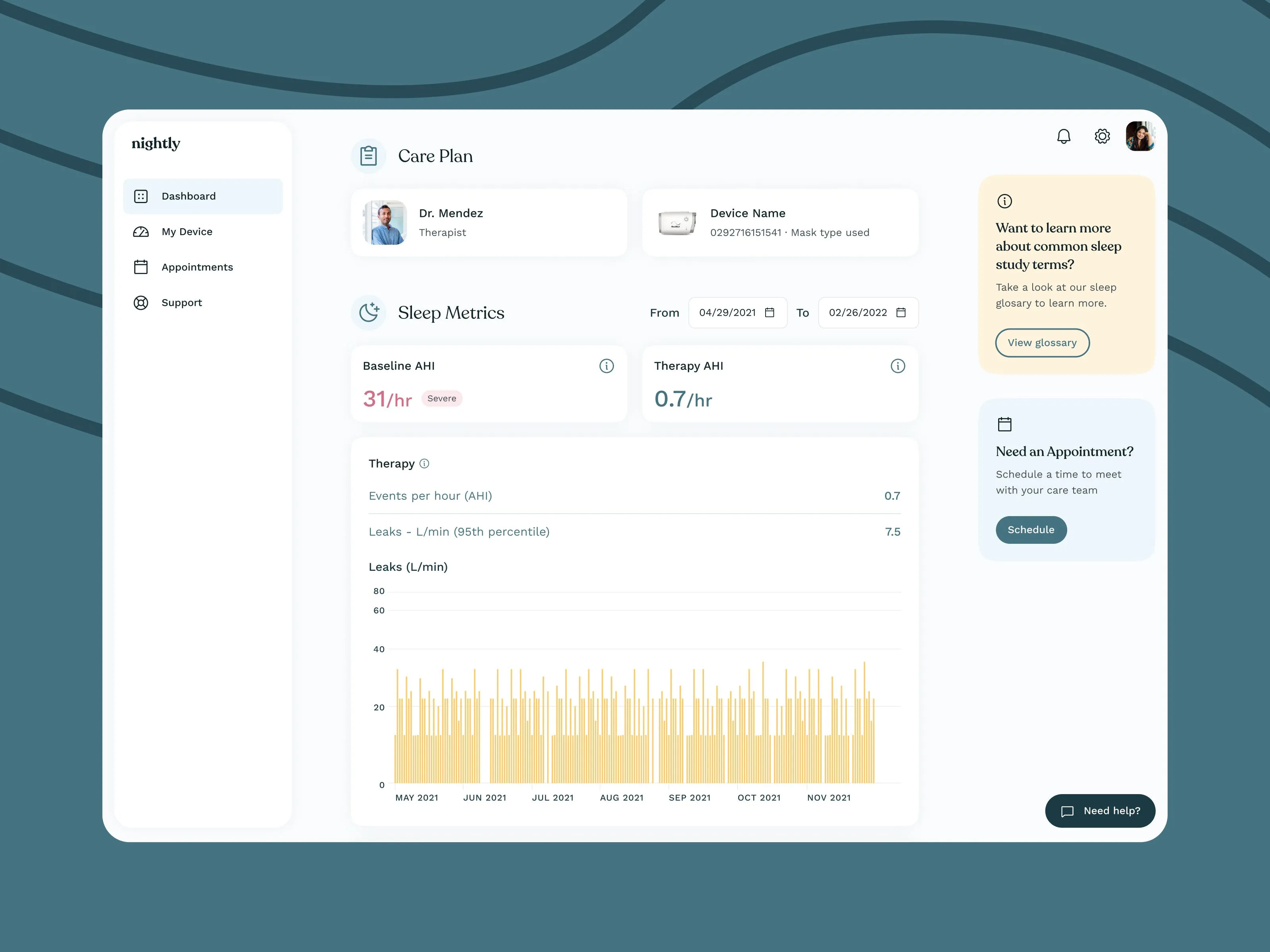The height and width of the screenshot is (952, 1270).
Task: Click the Sleep Metrics heading
Action: point(451,313)
